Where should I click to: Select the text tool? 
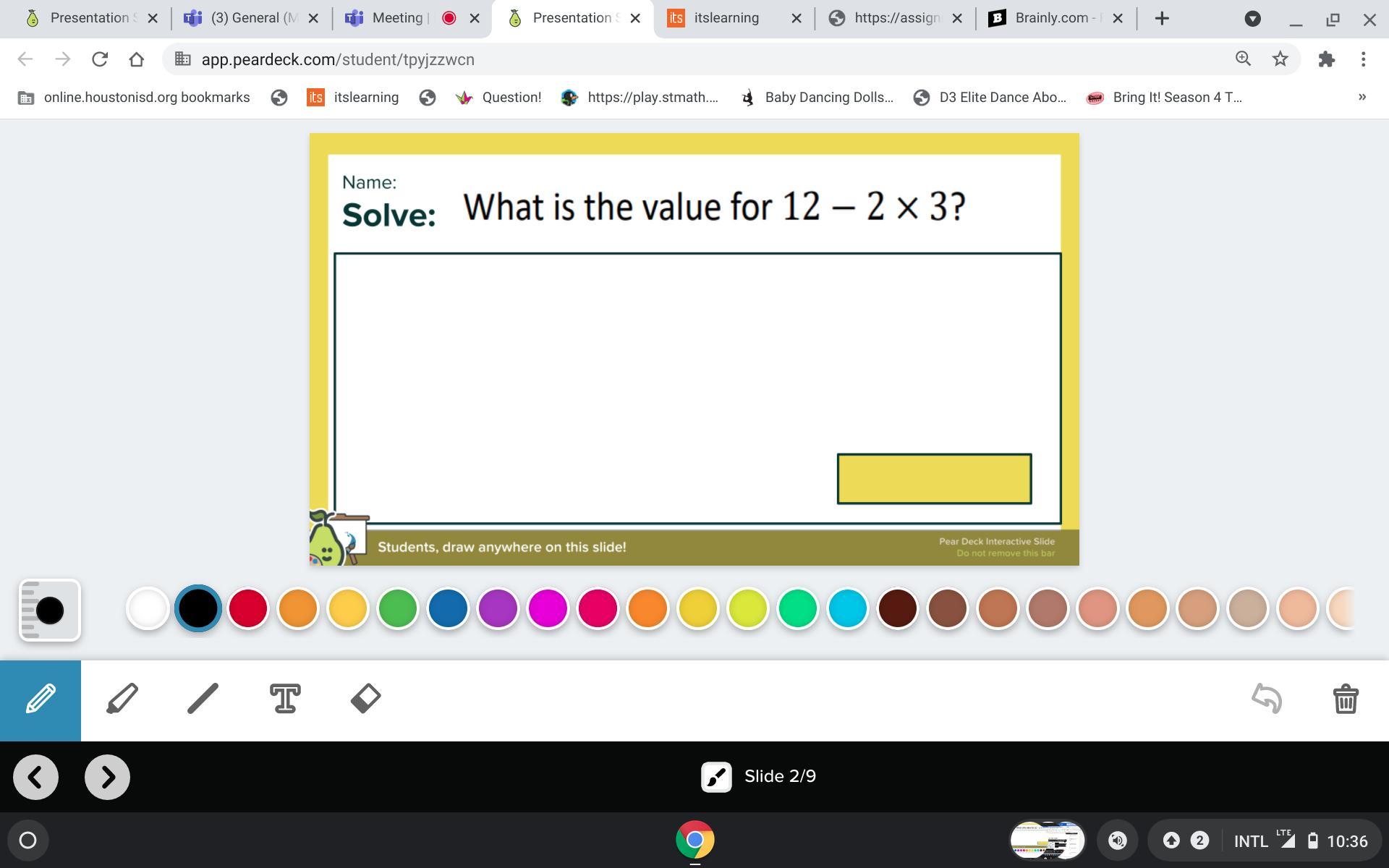(285, 699)
